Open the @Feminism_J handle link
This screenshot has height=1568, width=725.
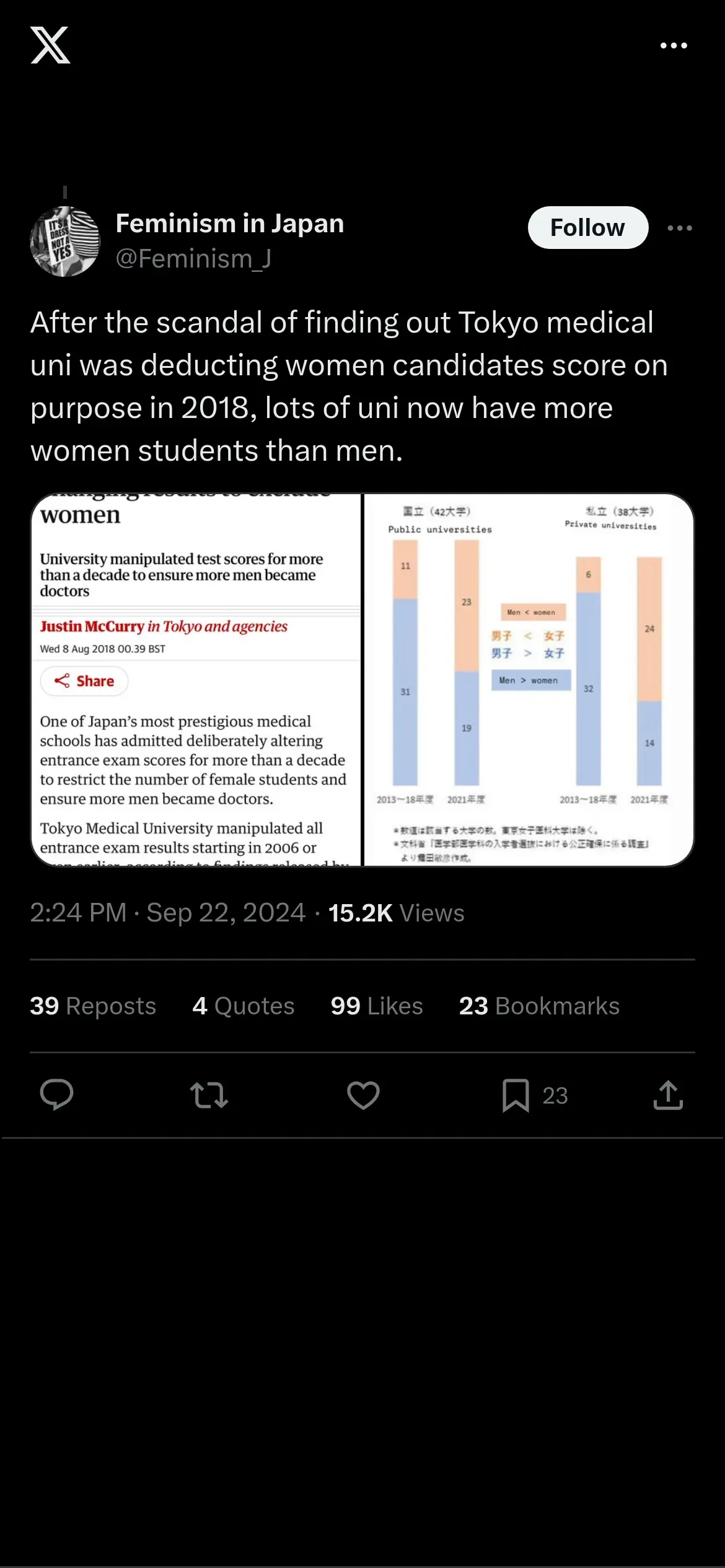[193, 259]
